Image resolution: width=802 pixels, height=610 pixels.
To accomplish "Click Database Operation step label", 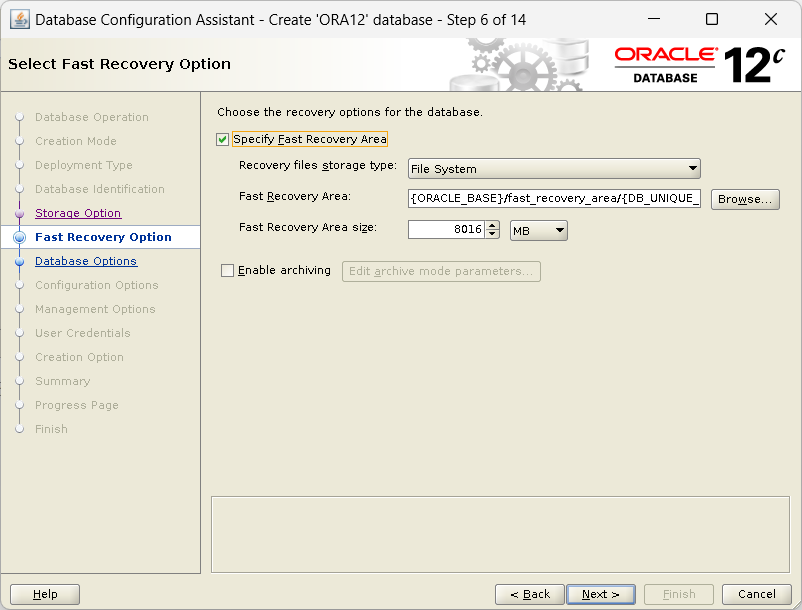I will click(92, 117).
